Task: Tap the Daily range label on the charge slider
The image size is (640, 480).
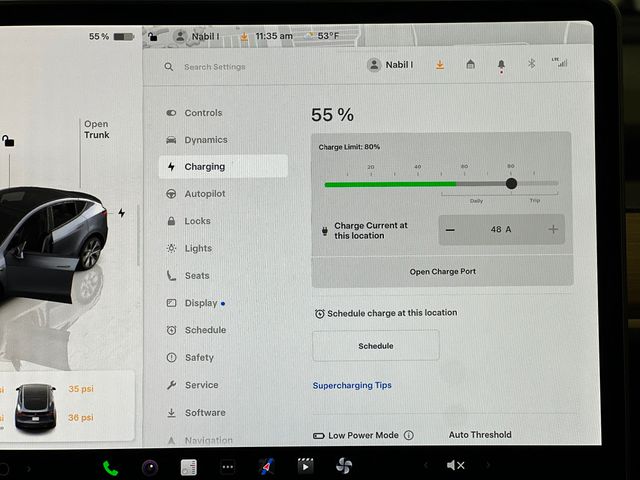Action: pos(476,201)
